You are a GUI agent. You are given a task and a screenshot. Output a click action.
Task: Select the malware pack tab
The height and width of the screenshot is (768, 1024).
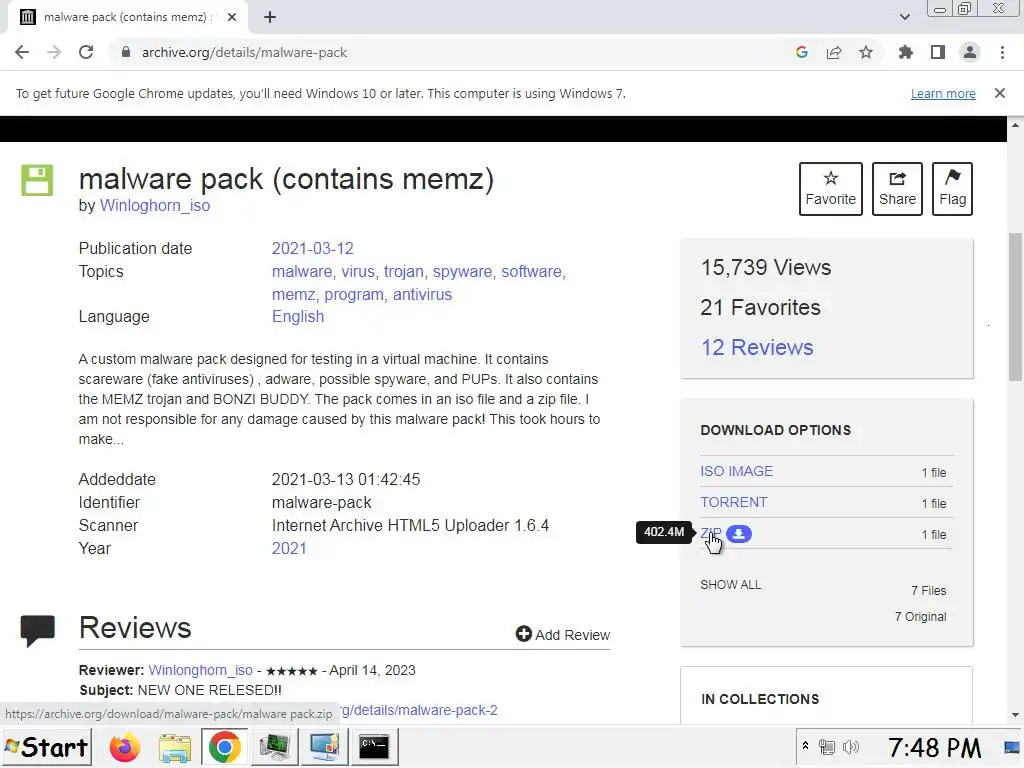(x=127, y=17)
